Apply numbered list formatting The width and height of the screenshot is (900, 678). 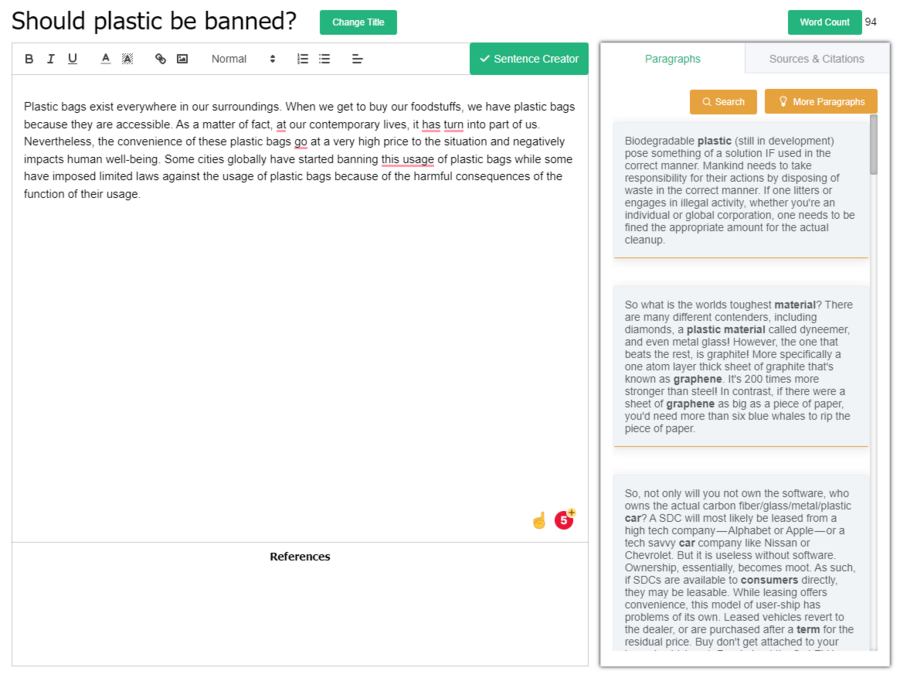coord(302,59)
